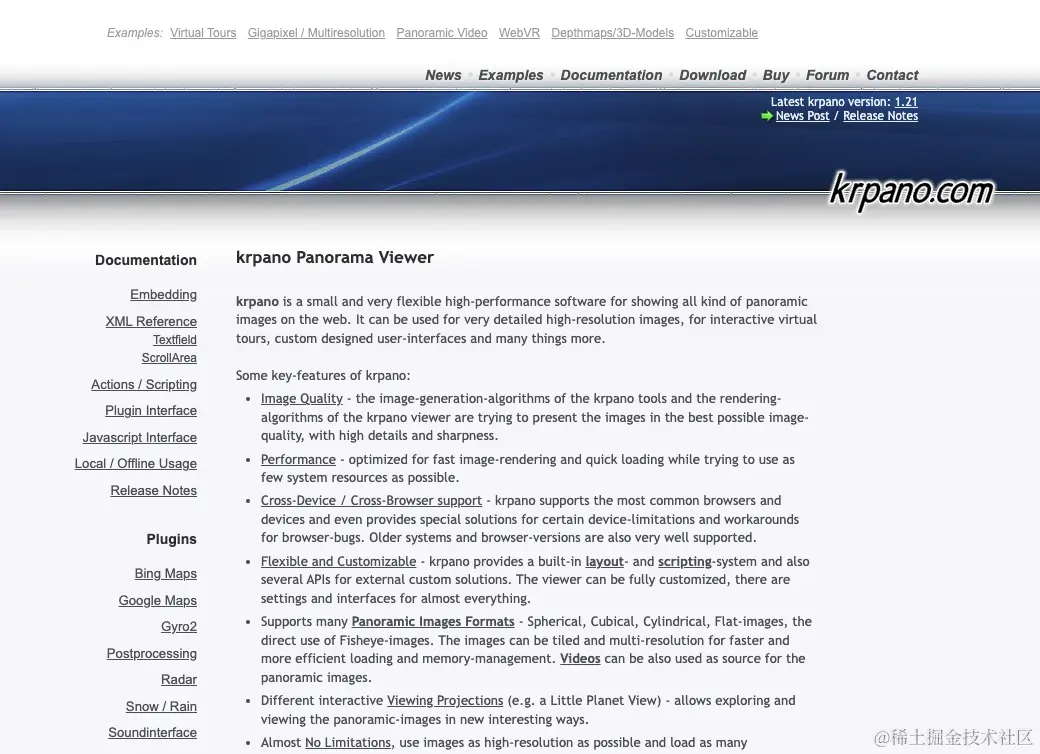Follow the Performance feature link
The image size is (1040, 754).
pos(298,460)
